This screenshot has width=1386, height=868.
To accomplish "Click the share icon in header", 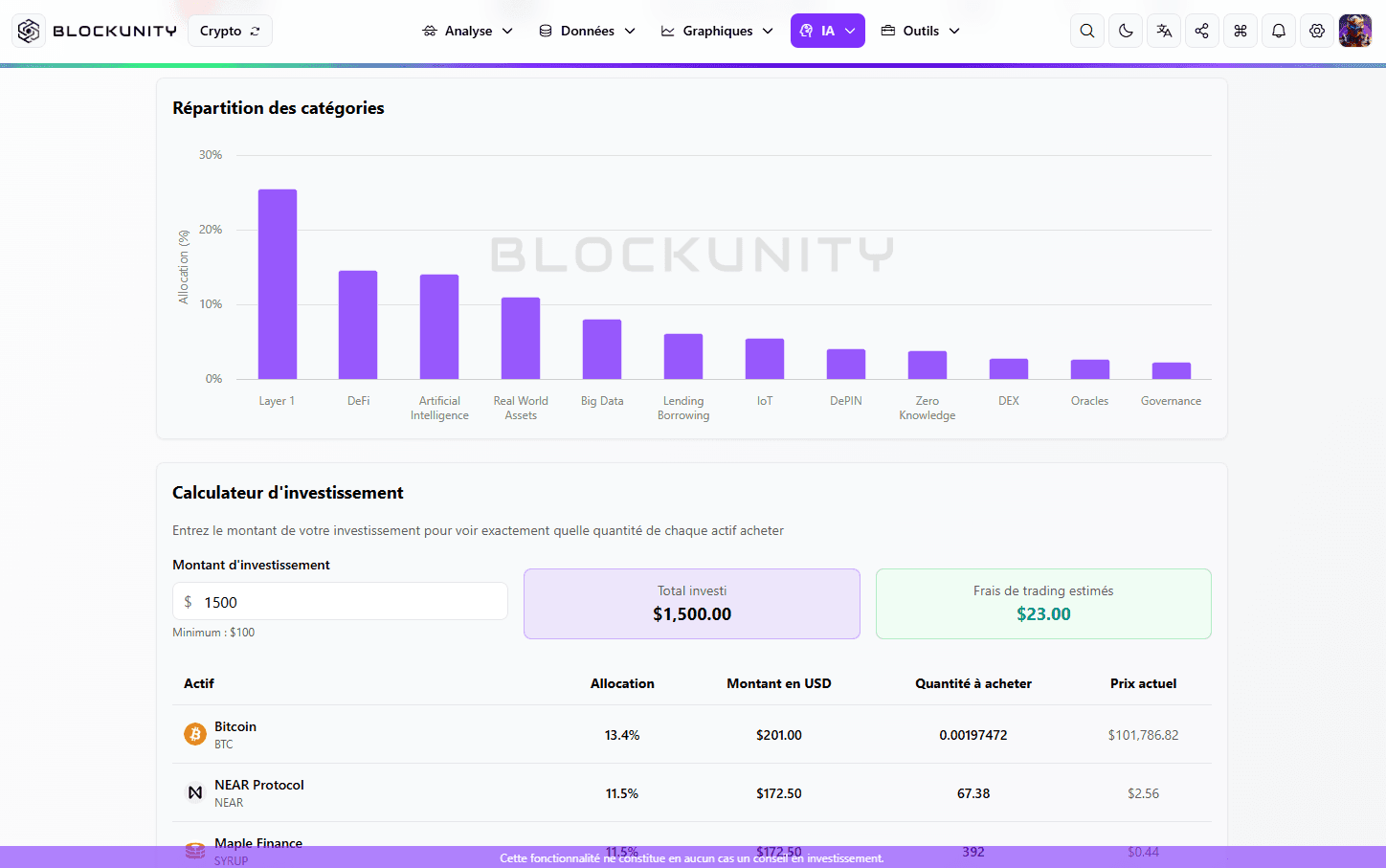I will 1202,31.
